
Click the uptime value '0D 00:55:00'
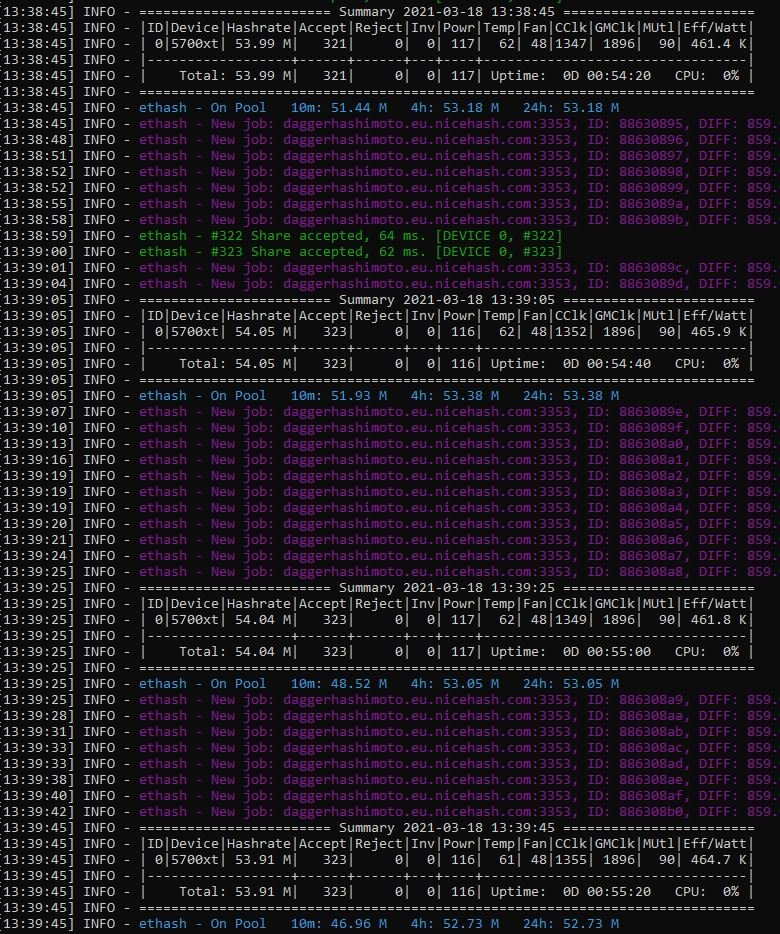[x=607, y=652]
